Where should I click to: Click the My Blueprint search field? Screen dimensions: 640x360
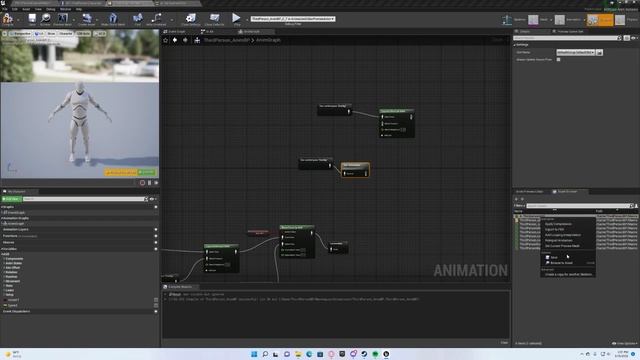pos(84,199)
